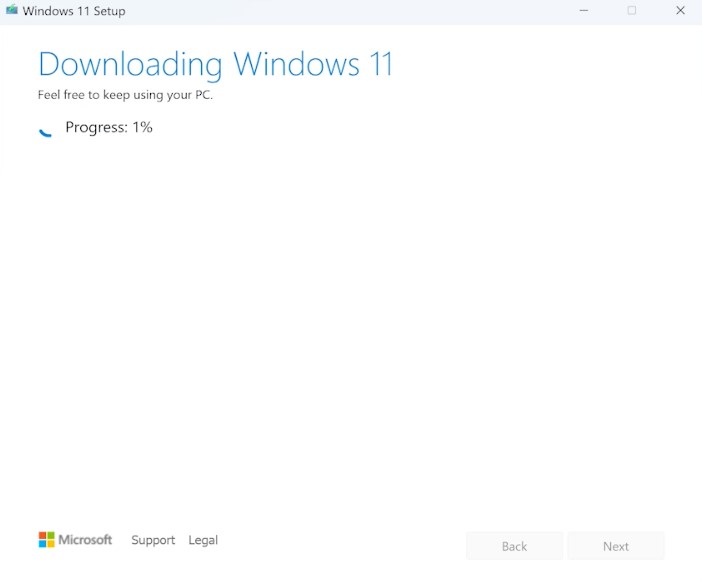Click the spinning blue progress indicator

45,131
